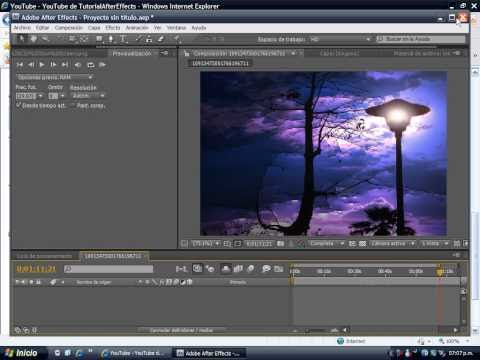480x360 pixels.
Task: Open composition mini-flowchart icon
Action: pos(181,269)
